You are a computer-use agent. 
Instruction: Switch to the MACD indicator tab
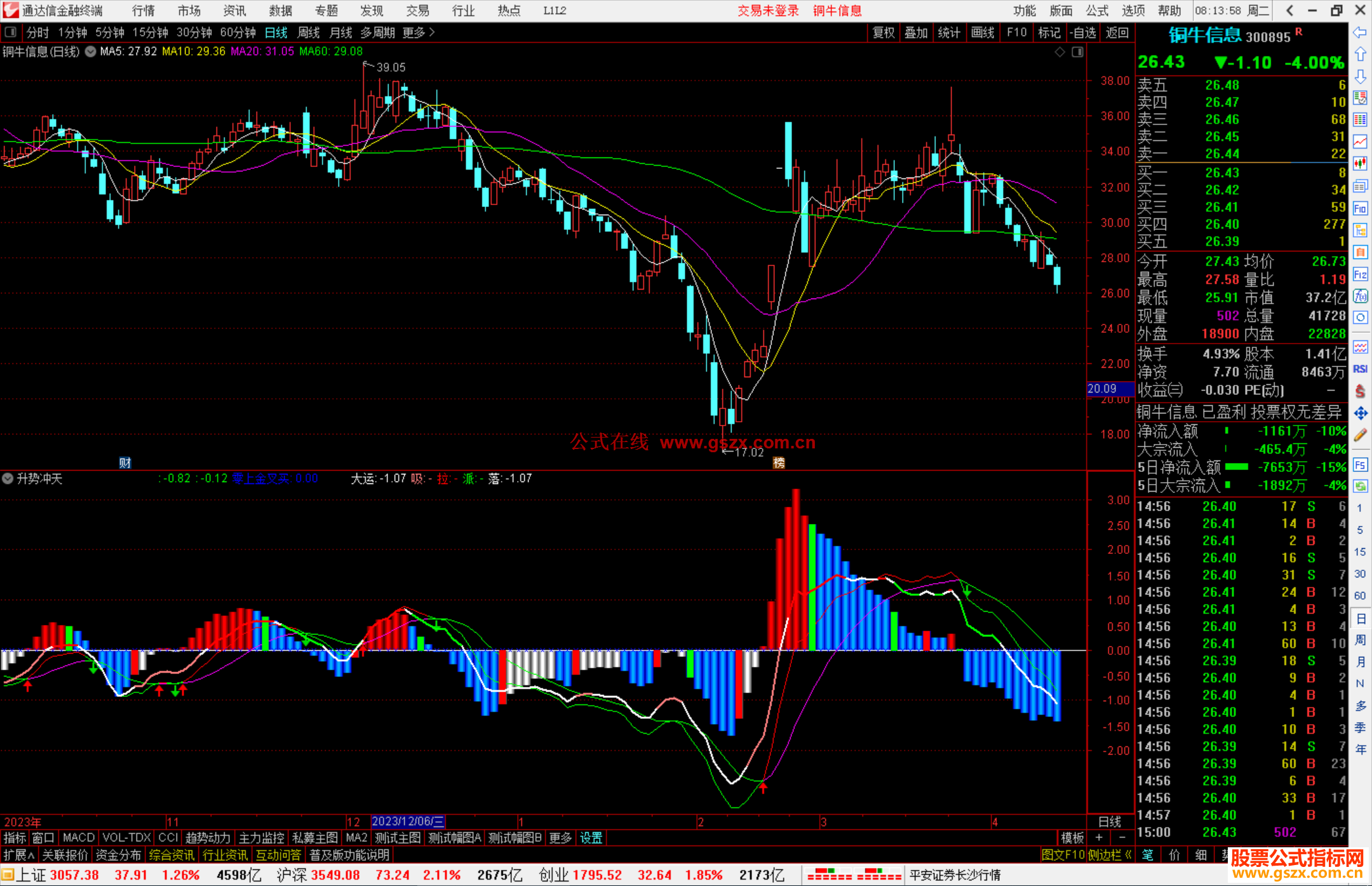point(79,838)
